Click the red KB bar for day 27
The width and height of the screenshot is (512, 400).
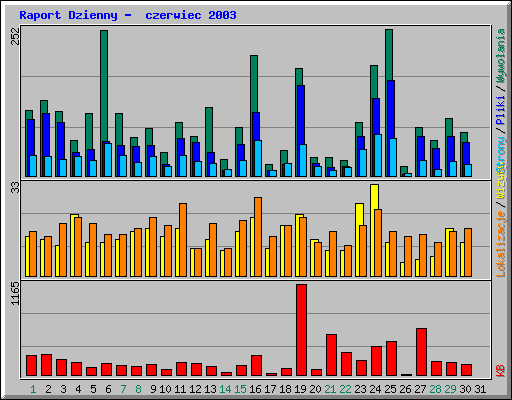tap(421, 352)
